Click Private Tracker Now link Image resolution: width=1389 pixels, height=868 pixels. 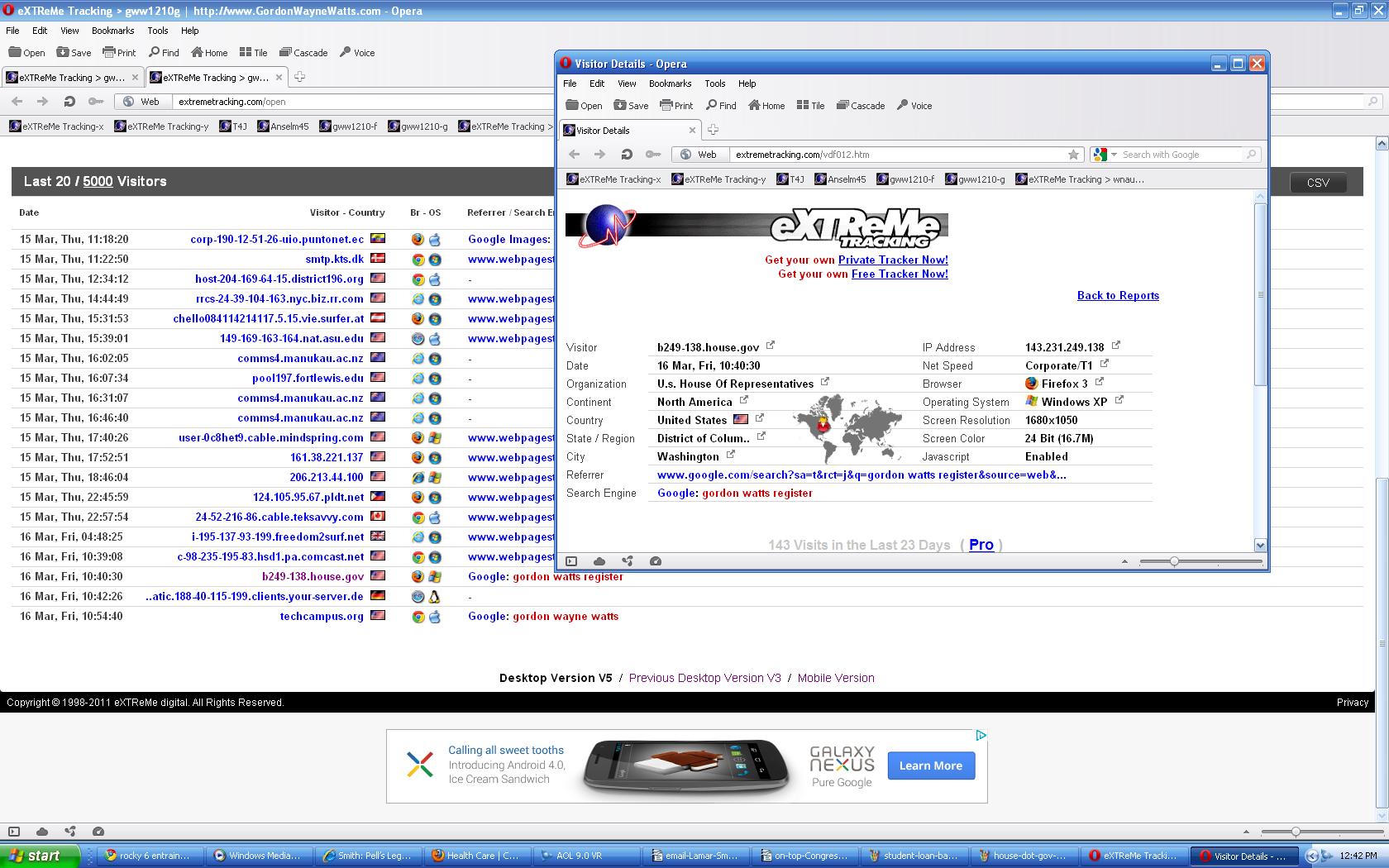(893, 260)
